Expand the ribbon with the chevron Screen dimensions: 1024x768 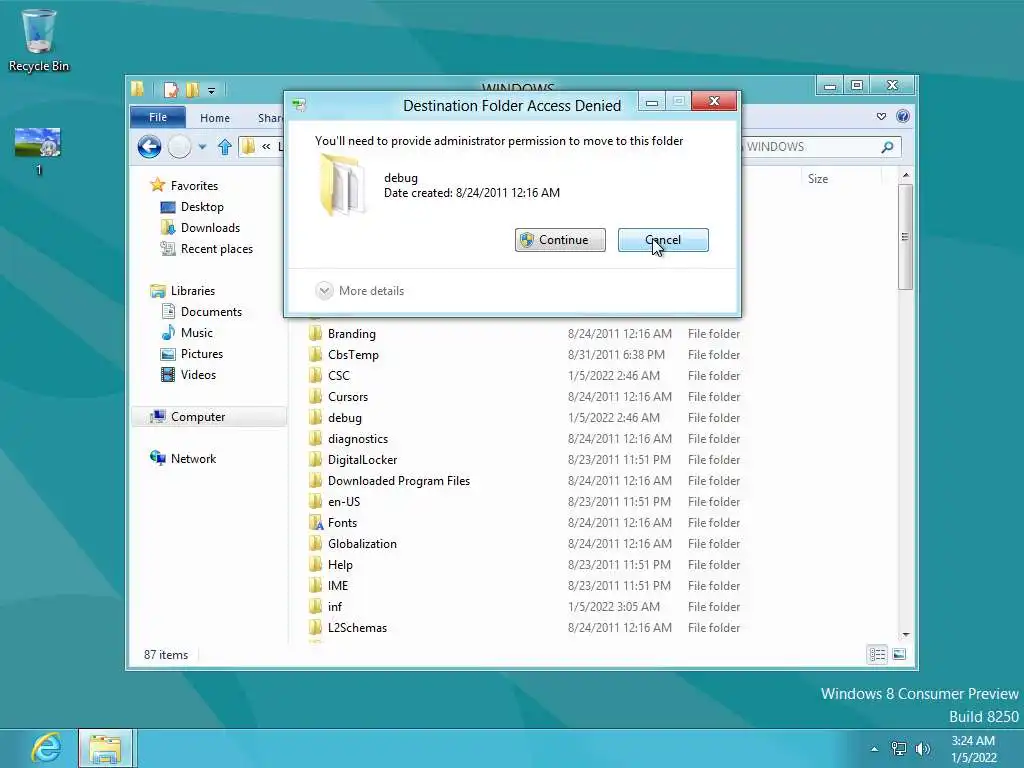coord(882,116)
